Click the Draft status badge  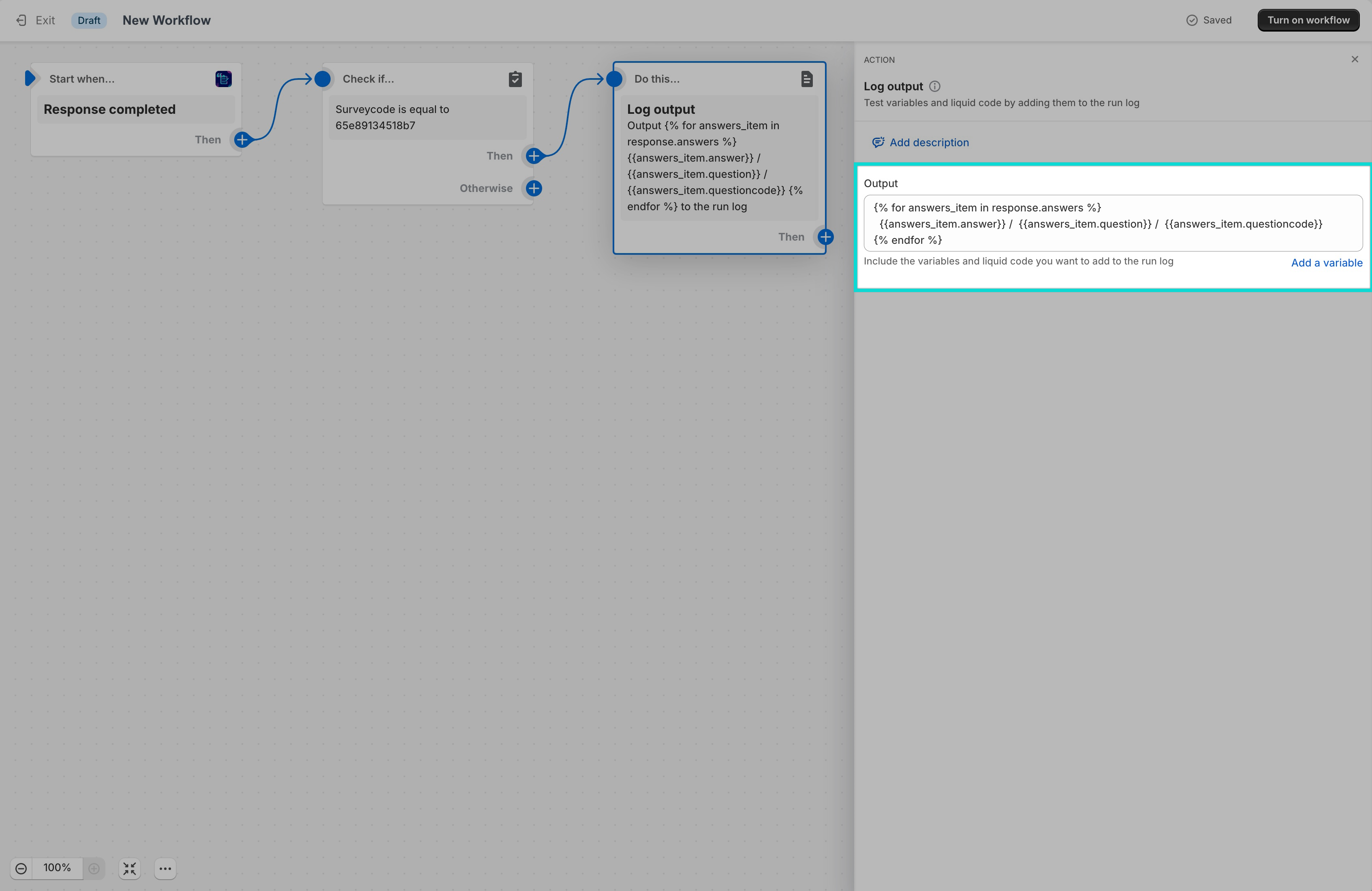pyautogui.click(x=89, y=20)
